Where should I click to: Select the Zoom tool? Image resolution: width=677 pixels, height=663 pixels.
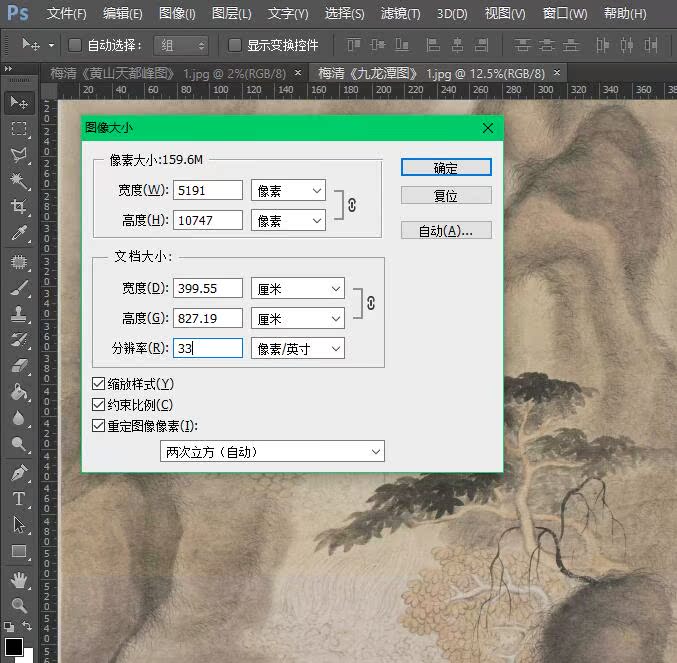coord(19,605)
